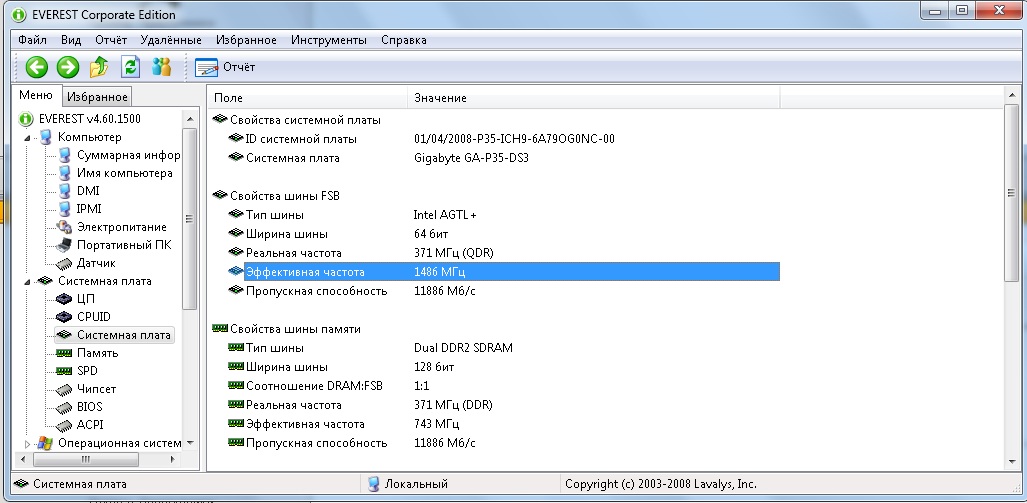The height and width of the screenshot is (503, 1027).
Task: Click the Значение column header
Action: [x=440, y=98]
